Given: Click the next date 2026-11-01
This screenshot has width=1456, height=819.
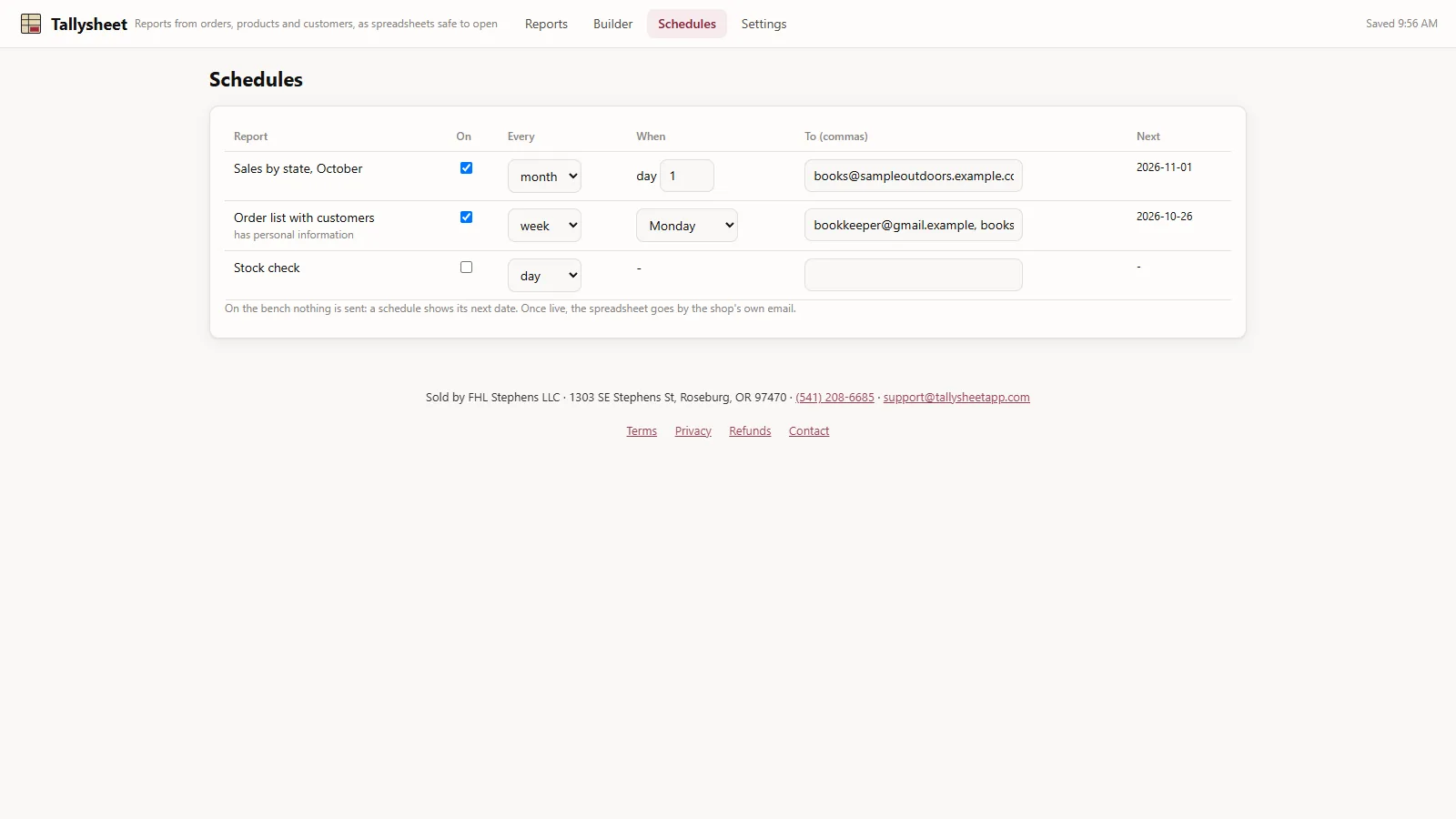Looking at the screenshot, I should point(1164,167).
